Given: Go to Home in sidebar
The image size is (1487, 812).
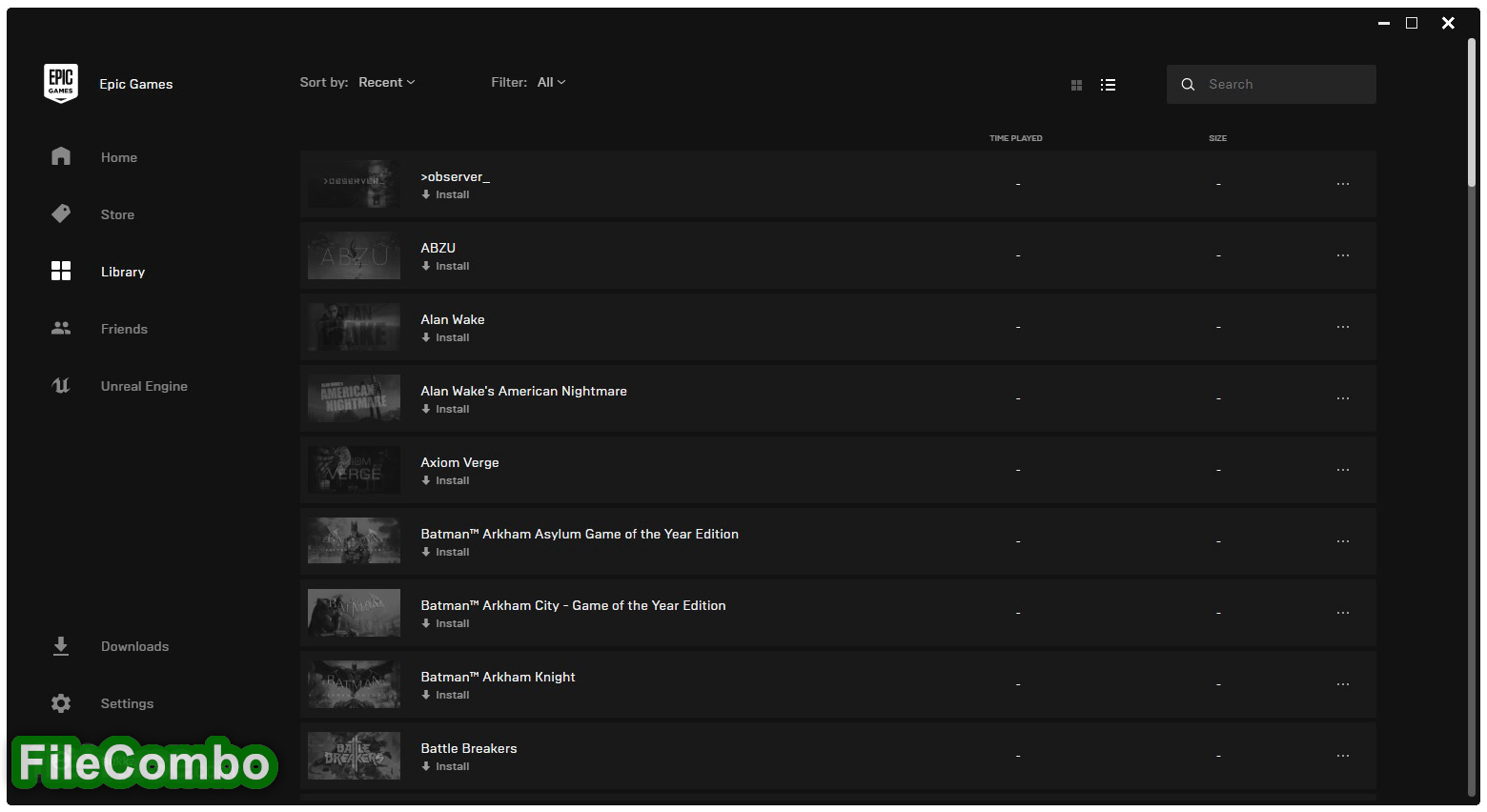Looking at the screenshot, I should click(119, 157).
